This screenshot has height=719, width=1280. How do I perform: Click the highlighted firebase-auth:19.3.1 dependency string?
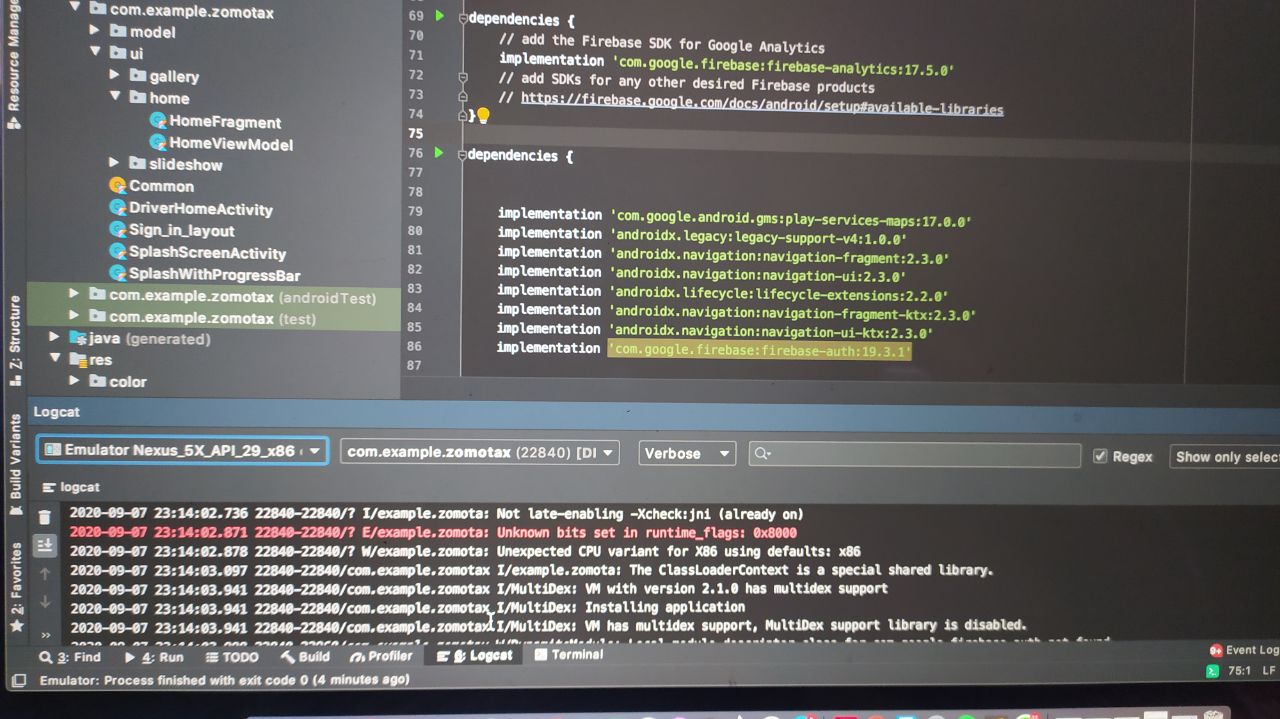(x=760, y=350)
